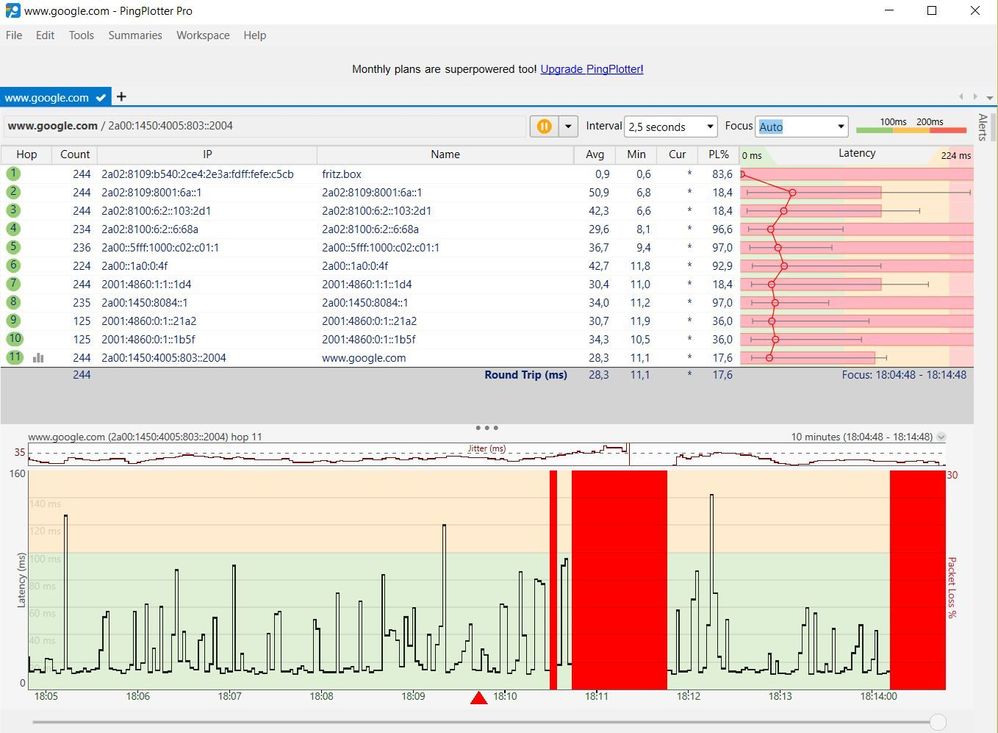Open the Summaries menu
Viewport: 998px width, 733px height.
click(x=135, y=35)
